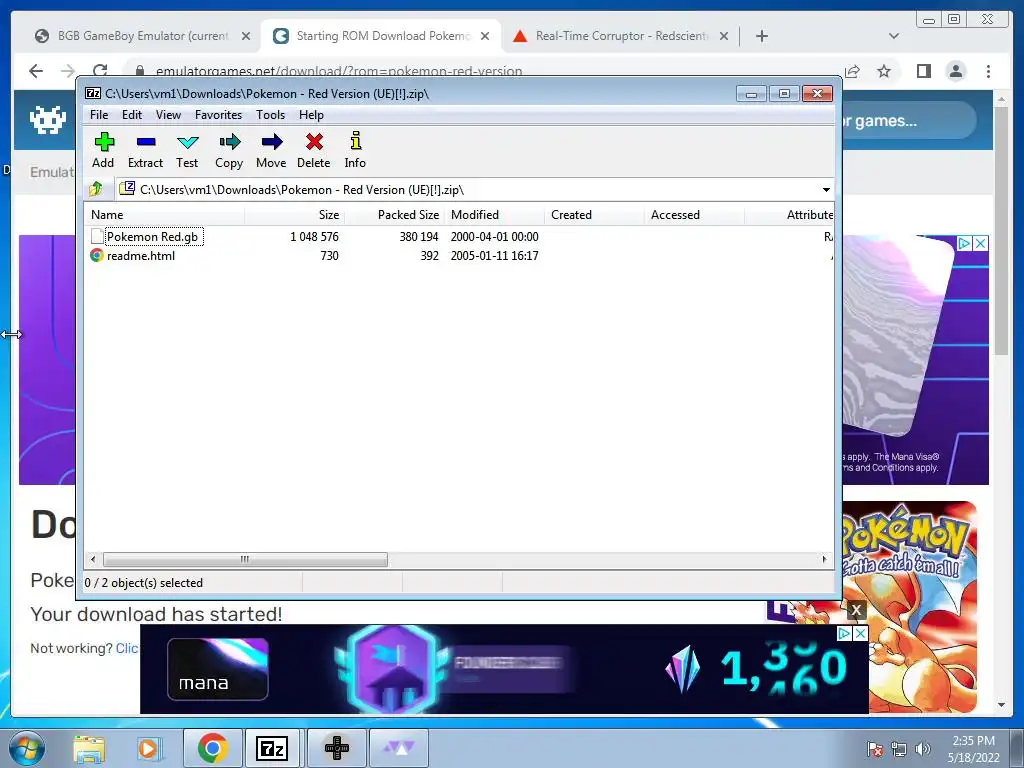This screenshot has height=768, width=1024.
Task: Open the Info toolbar button
Action: point(355,150)
